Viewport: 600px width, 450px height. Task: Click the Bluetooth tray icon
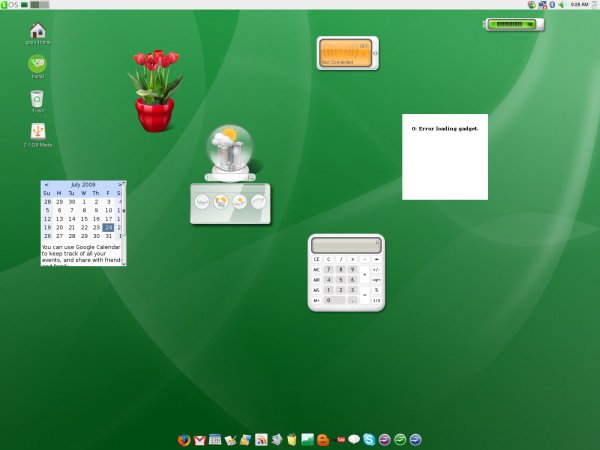pos(552,5)
